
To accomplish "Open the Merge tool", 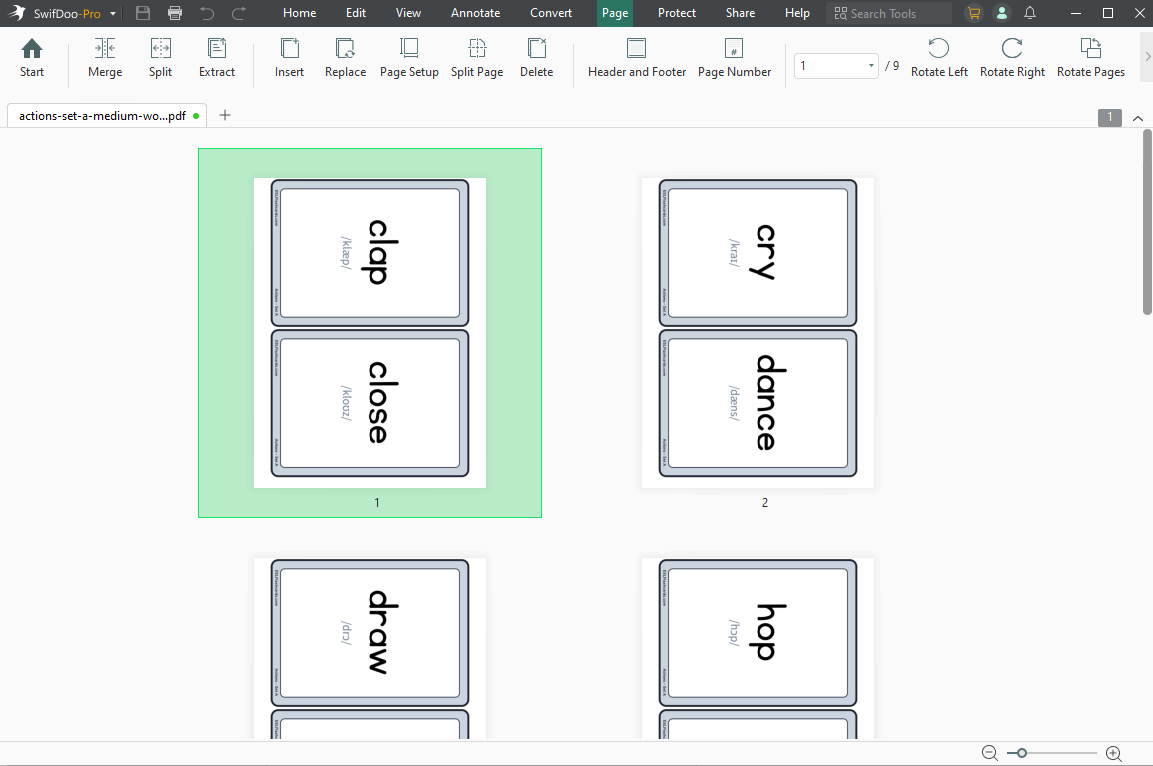I will 105,58.
